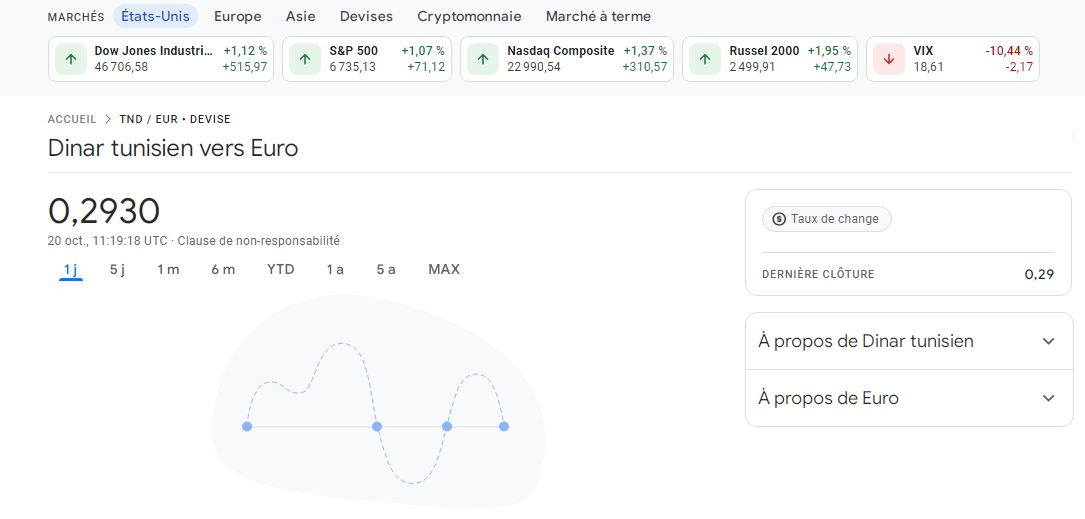Go to the Accueil breadcrumb link
This screenshot has width=1085, height=519.
coord(72,119)
